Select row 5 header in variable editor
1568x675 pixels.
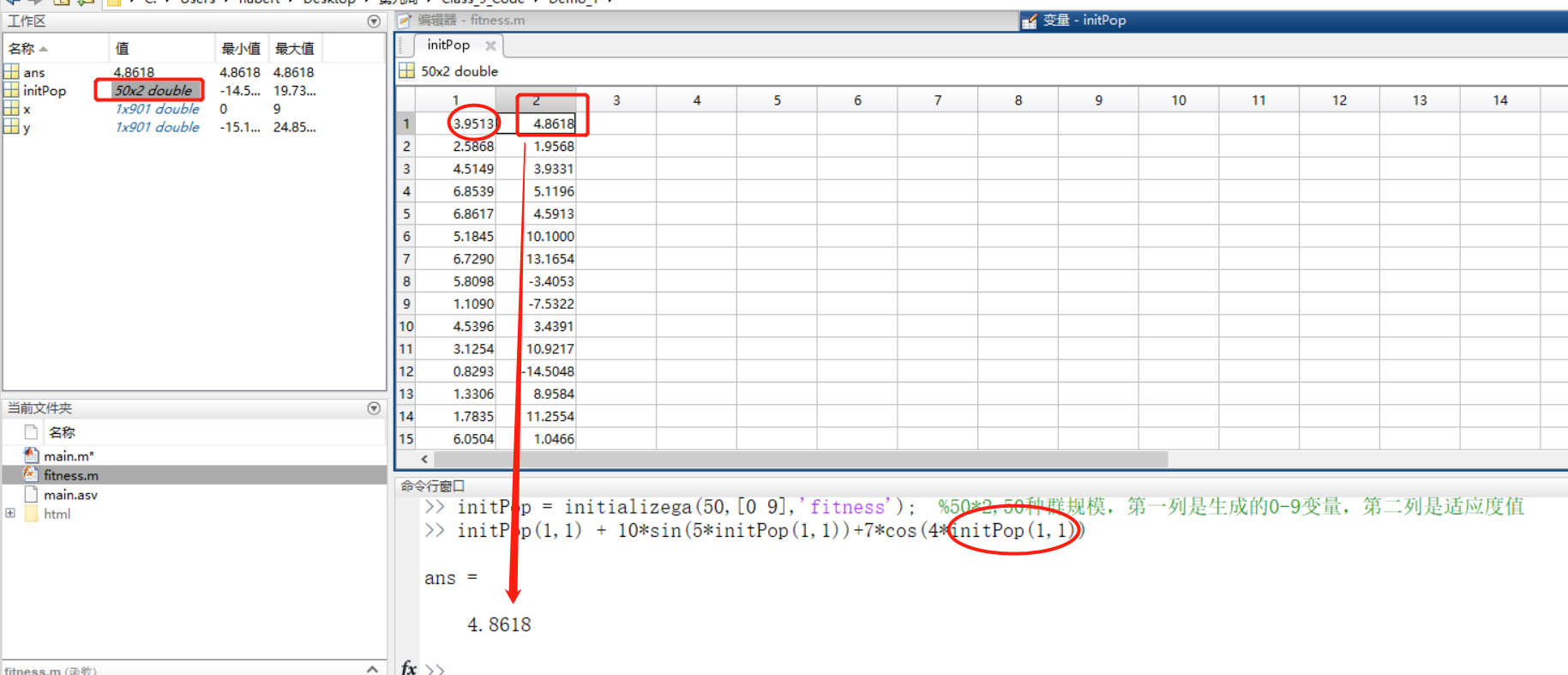[406, 214]
